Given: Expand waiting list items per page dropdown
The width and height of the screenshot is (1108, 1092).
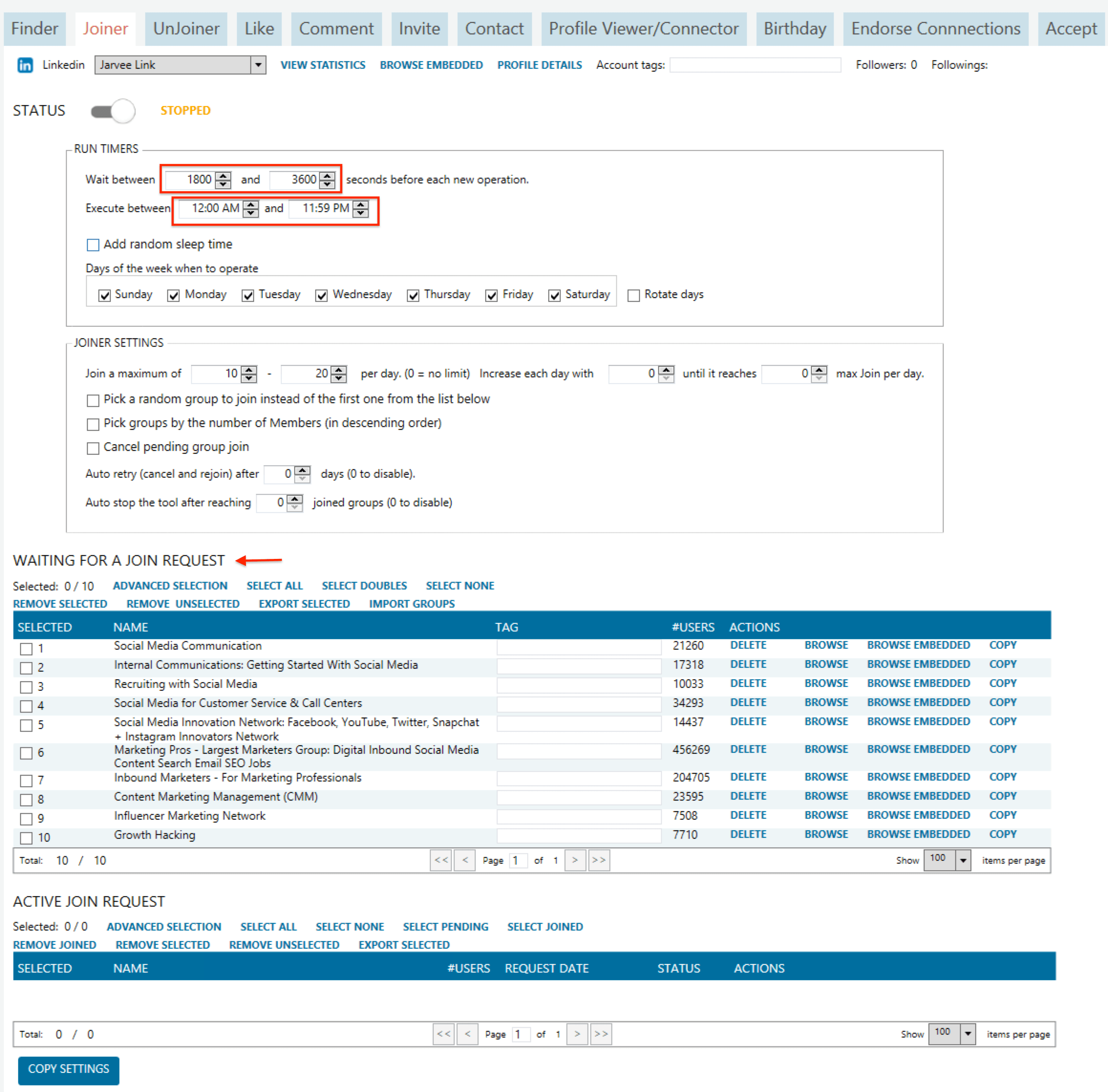Looking at the screenshot, I should (x=963, y=860).
